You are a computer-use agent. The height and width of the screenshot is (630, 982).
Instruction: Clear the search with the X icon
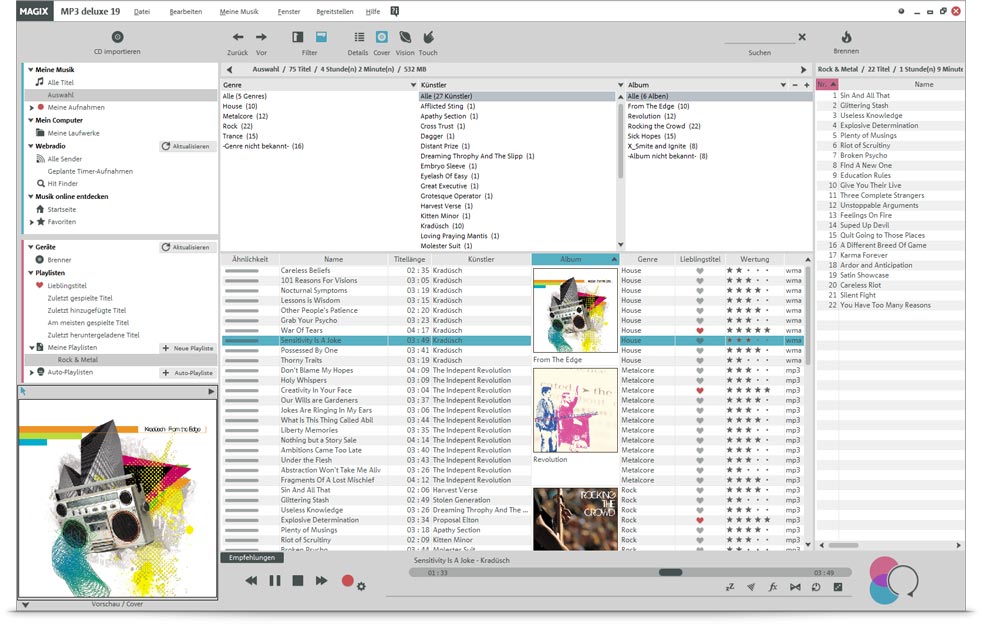tap(802, 37)
